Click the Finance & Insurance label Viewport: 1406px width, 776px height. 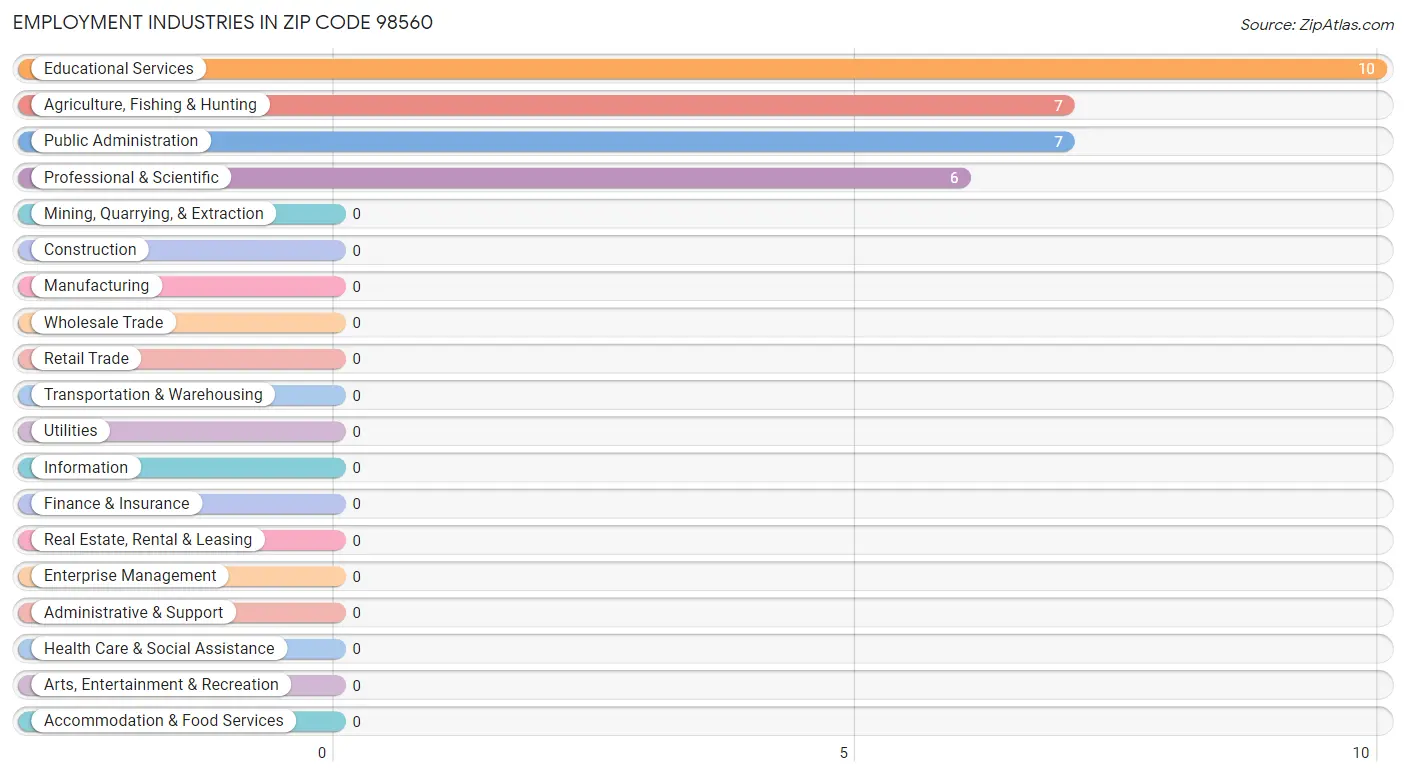click(116, 504)
